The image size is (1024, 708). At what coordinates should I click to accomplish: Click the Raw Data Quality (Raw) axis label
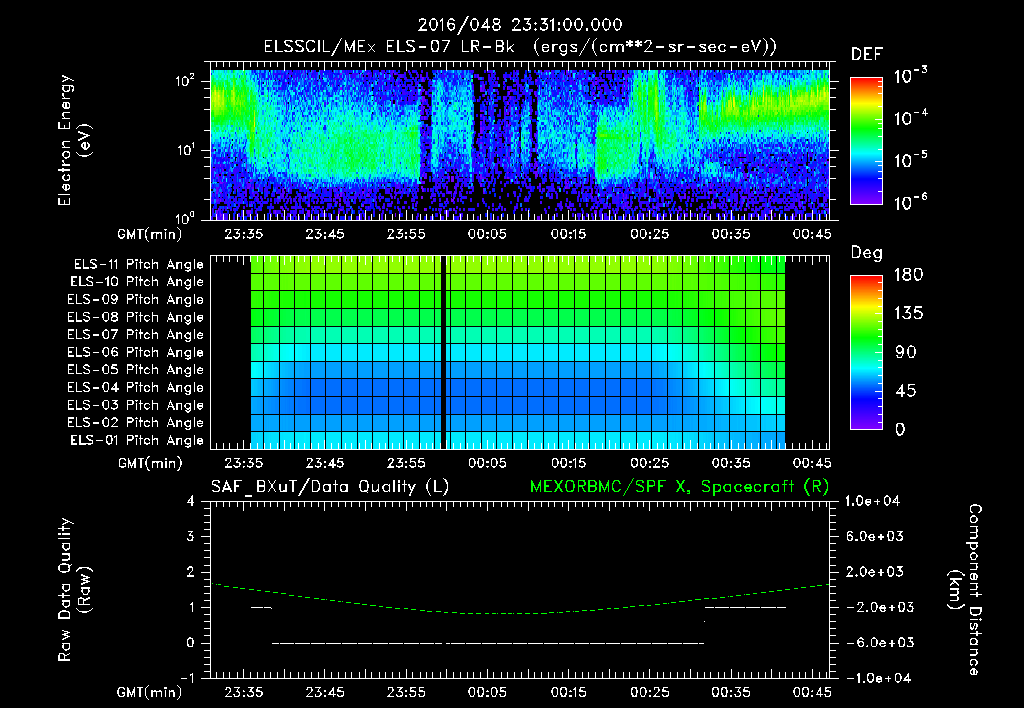(74, 590)
